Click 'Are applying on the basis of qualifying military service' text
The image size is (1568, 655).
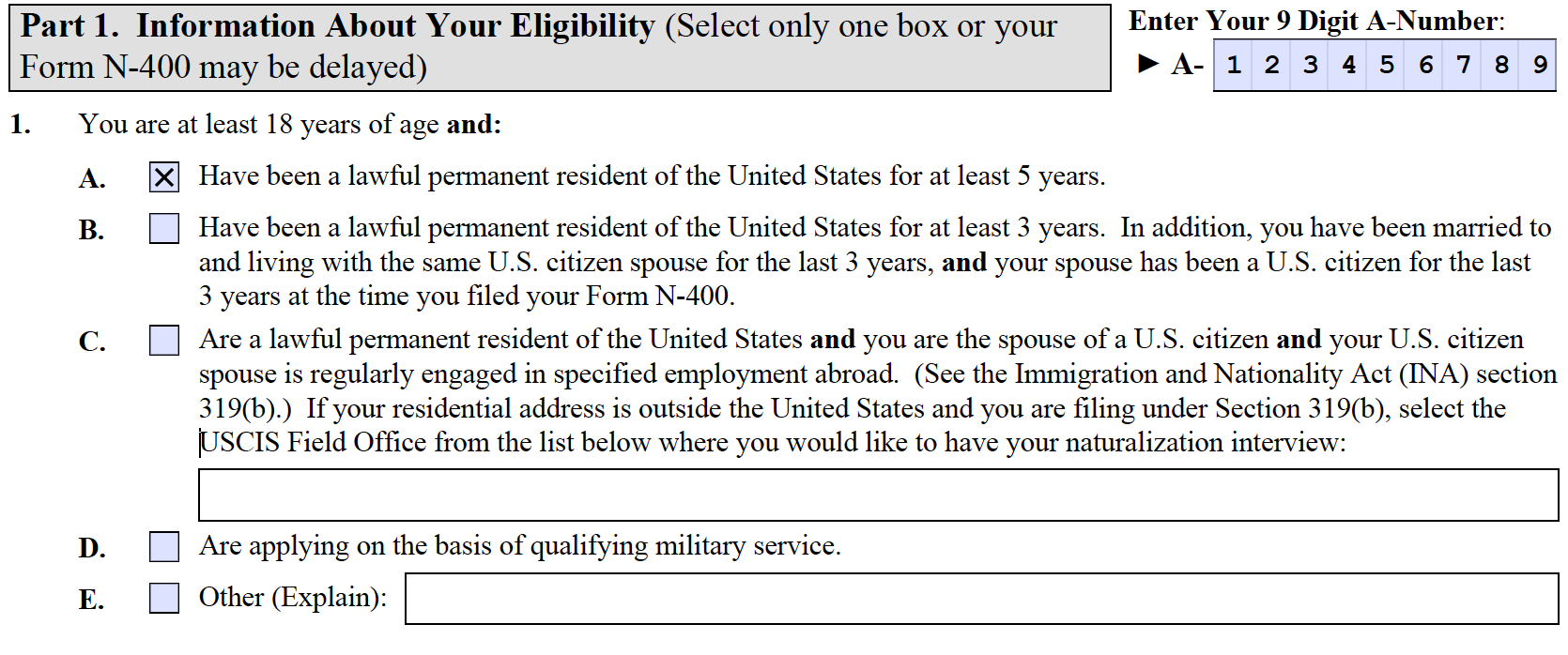coord(519,546)
